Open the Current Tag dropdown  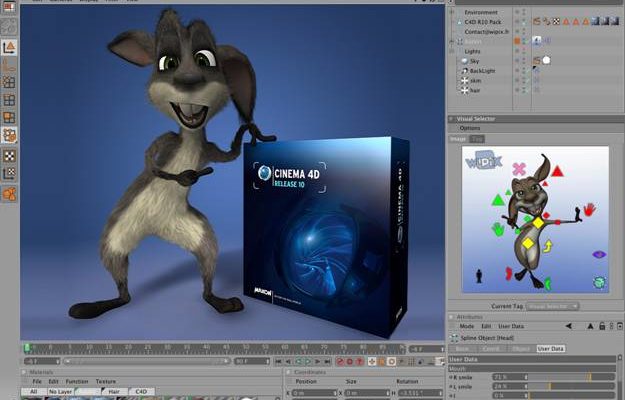pyautogui.click(x=552, y=306)
